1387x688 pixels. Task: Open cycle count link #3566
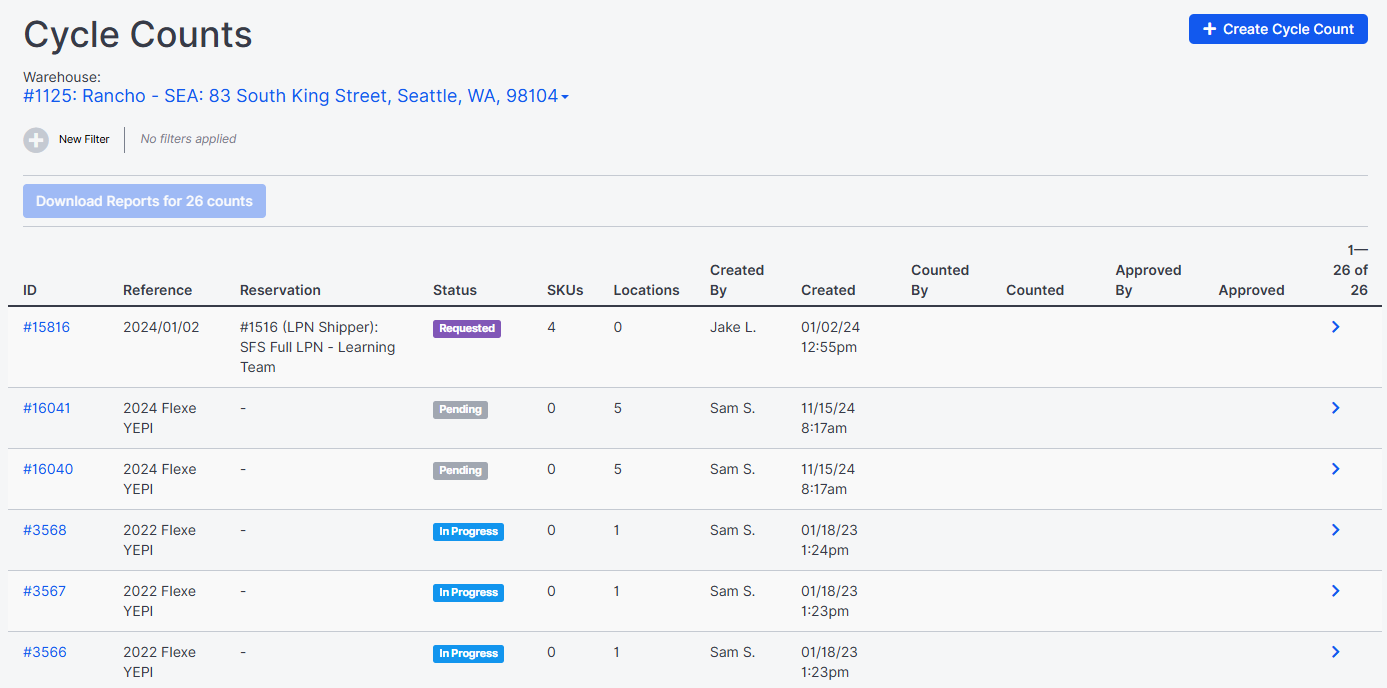(45, 652)
